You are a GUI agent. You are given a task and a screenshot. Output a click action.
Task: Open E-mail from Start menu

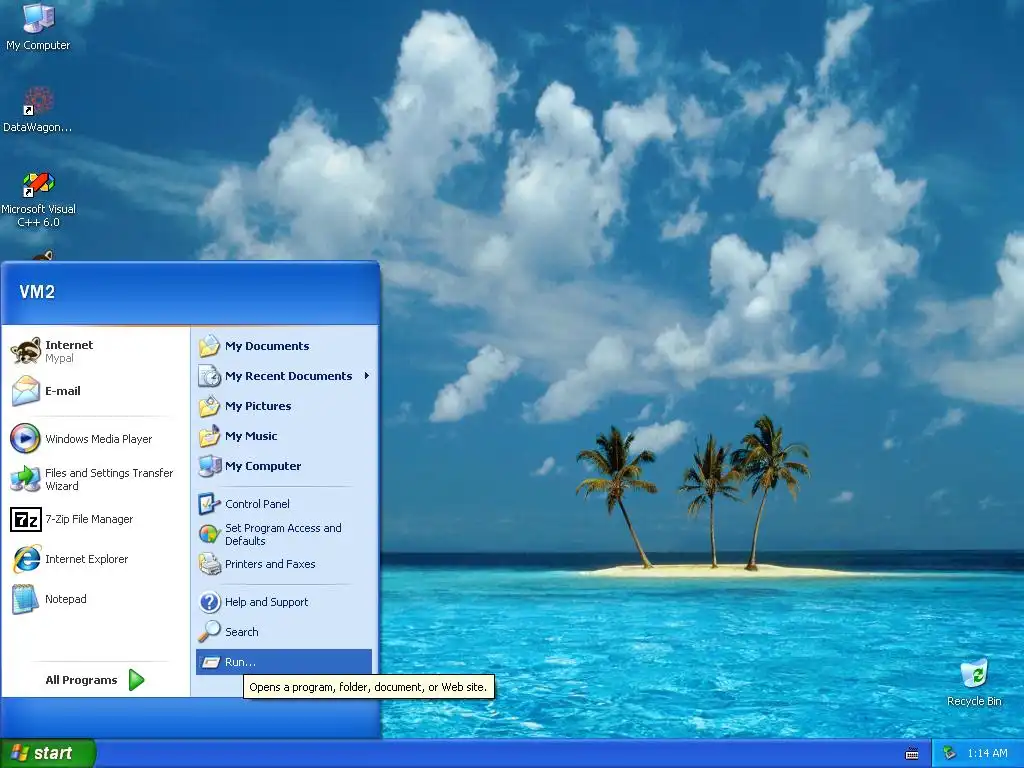pyautogui.click(x=95, y=391)
